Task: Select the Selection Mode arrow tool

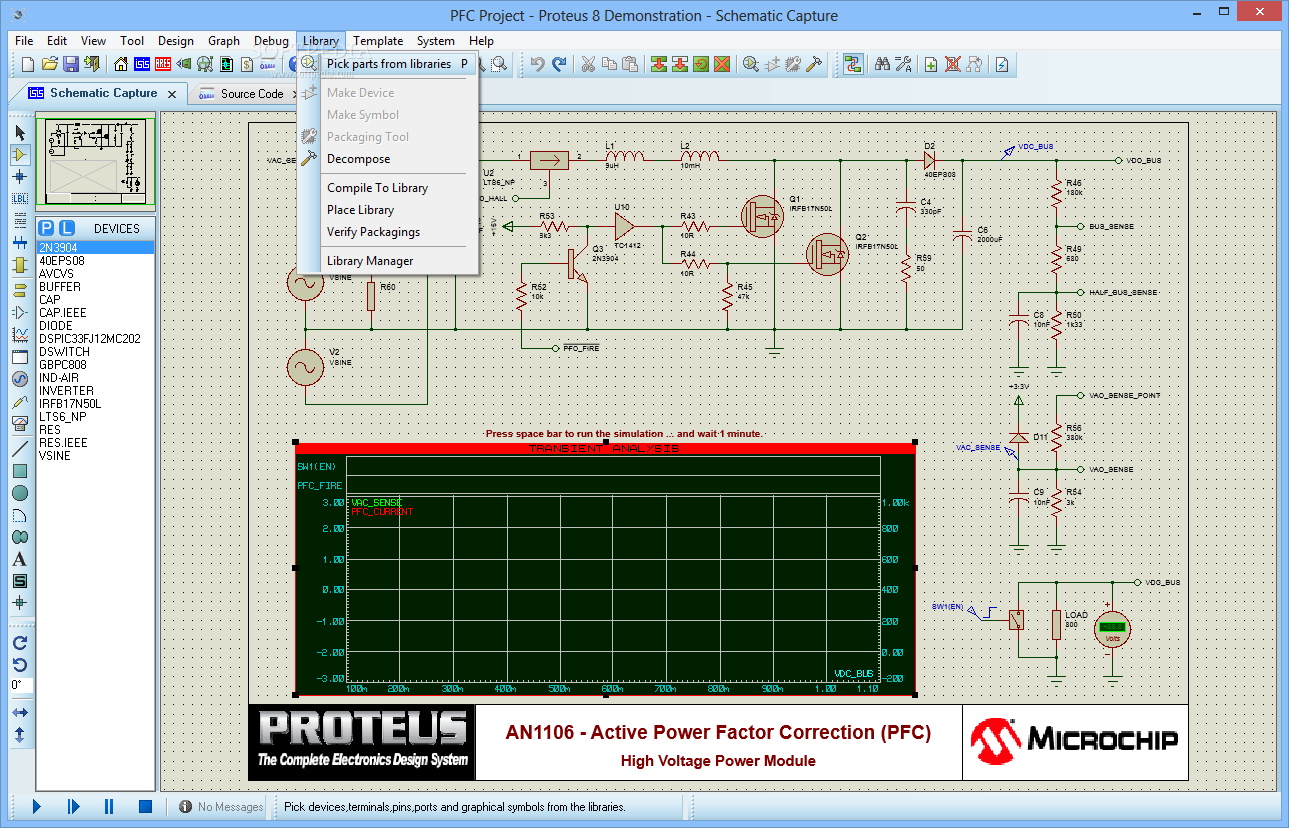Action: [20, 132]
